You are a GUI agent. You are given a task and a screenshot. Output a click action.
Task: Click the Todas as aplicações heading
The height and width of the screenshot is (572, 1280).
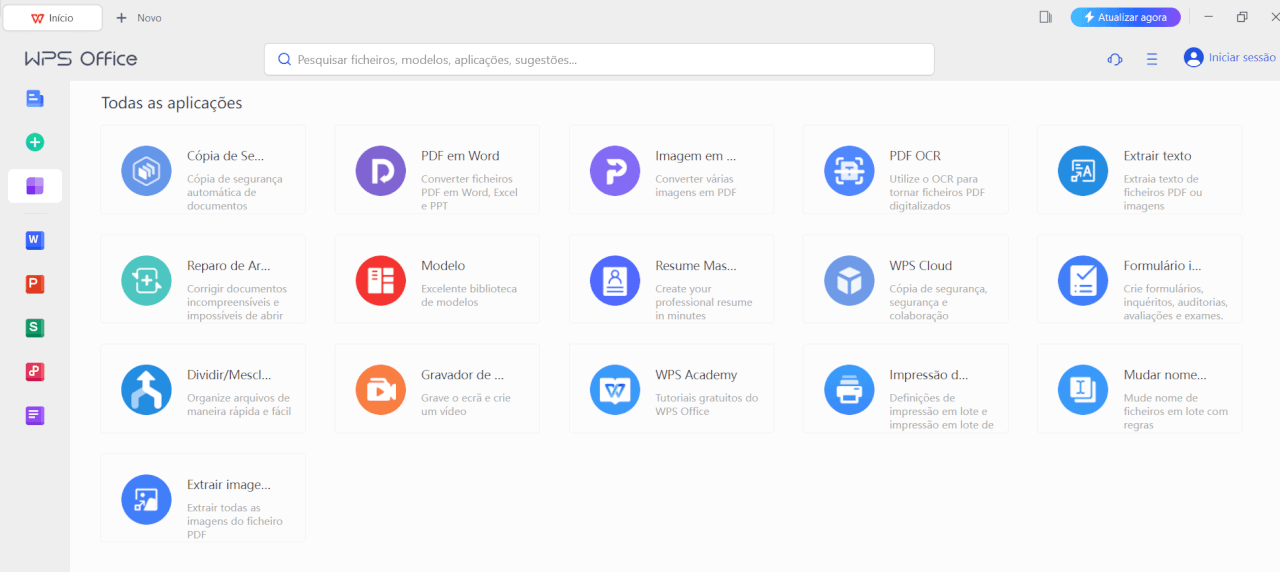[x=172, y=103]
